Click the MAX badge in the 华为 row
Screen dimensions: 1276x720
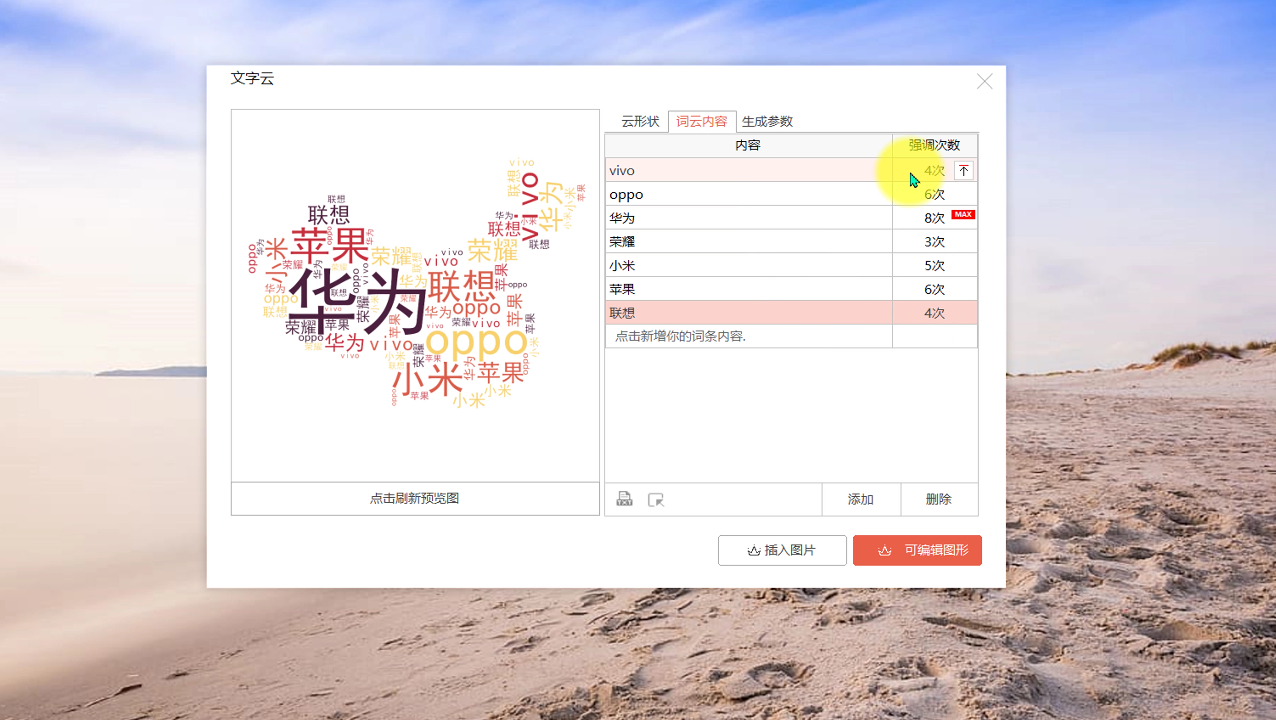[x=963, y=214]
